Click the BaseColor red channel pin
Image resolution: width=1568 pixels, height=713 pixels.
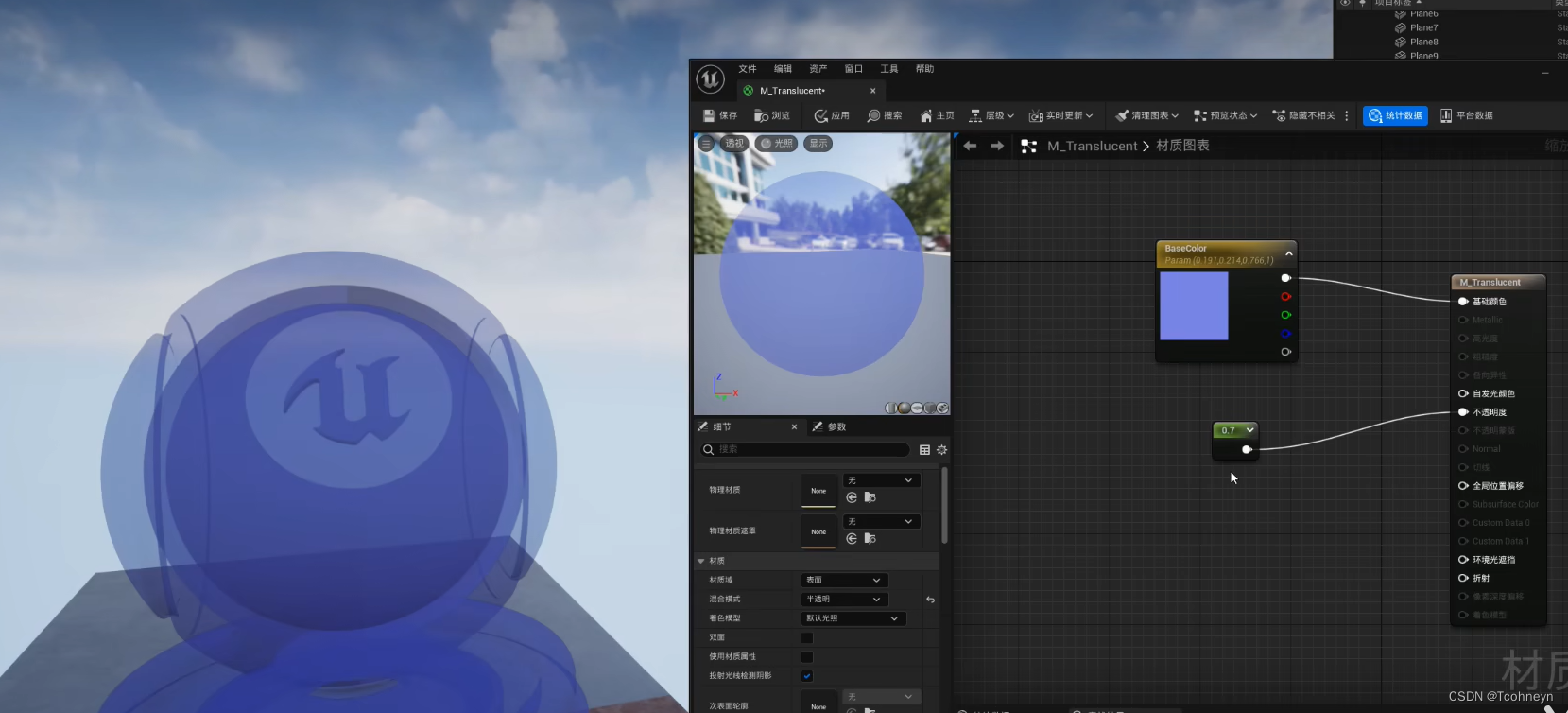point(1285,297)
